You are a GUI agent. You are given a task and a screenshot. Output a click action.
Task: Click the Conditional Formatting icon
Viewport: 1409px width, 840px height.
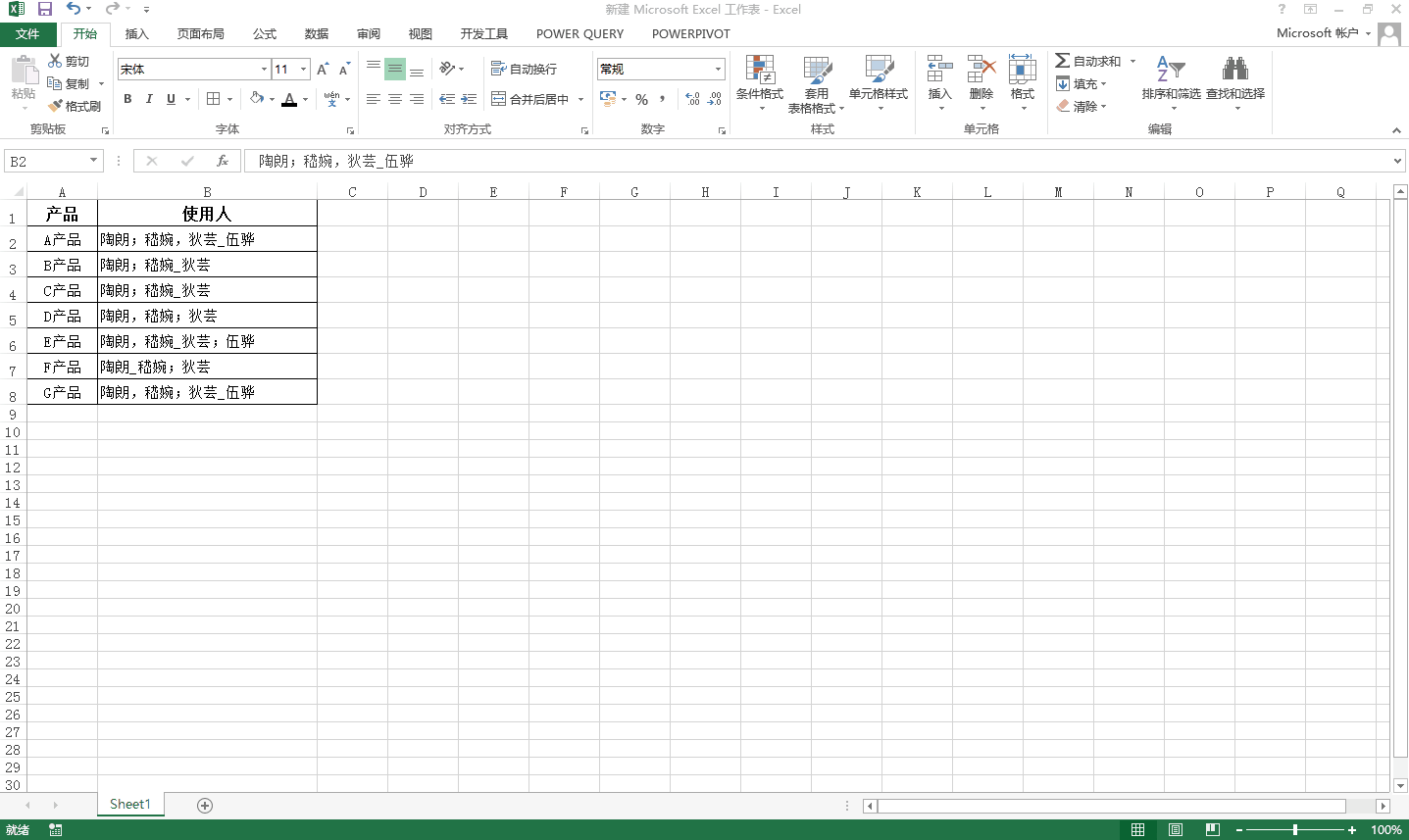[760, 70]
